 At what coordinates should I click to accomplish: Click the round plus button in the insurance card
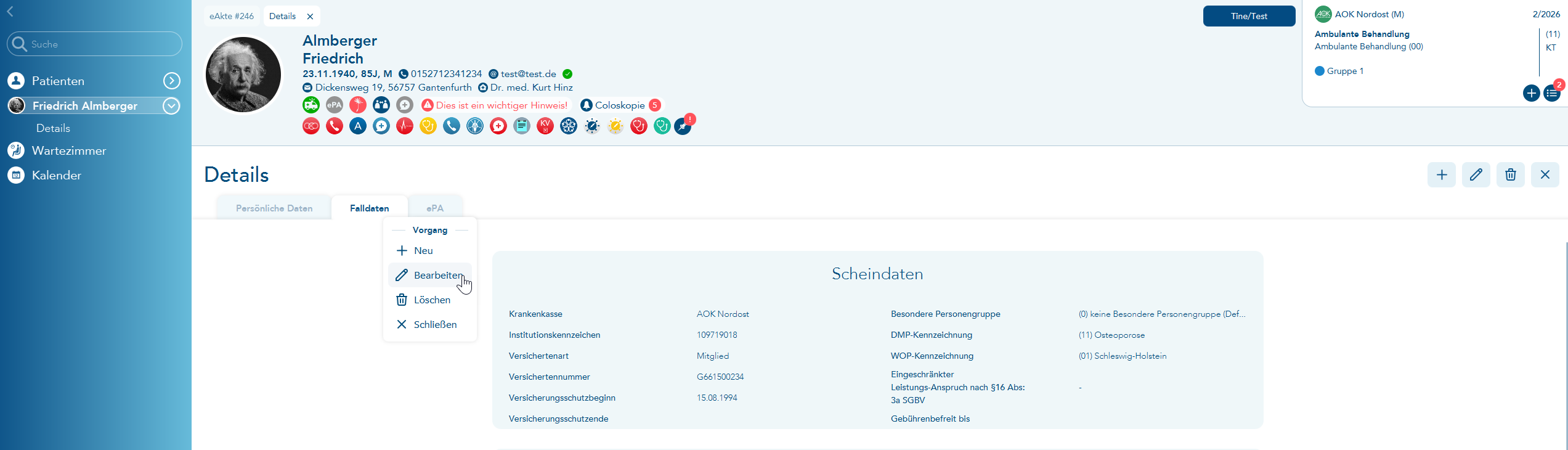(x=1531, y=93)
